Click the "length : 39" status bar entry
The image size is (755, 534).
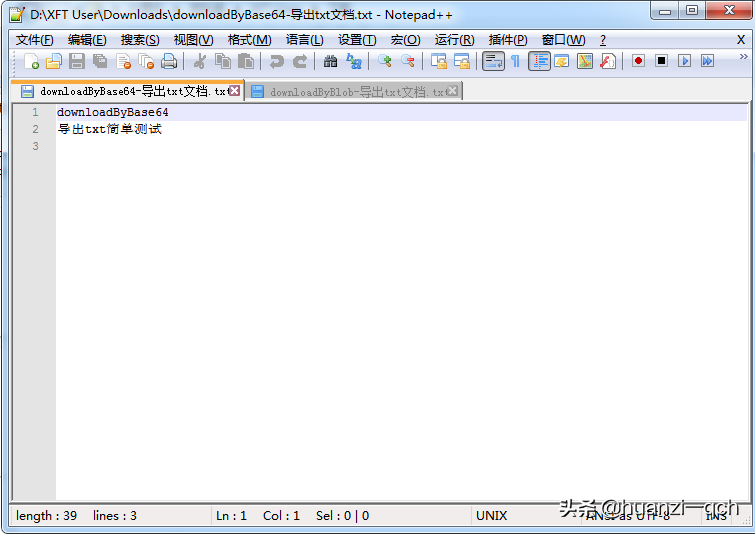[46, 516]
